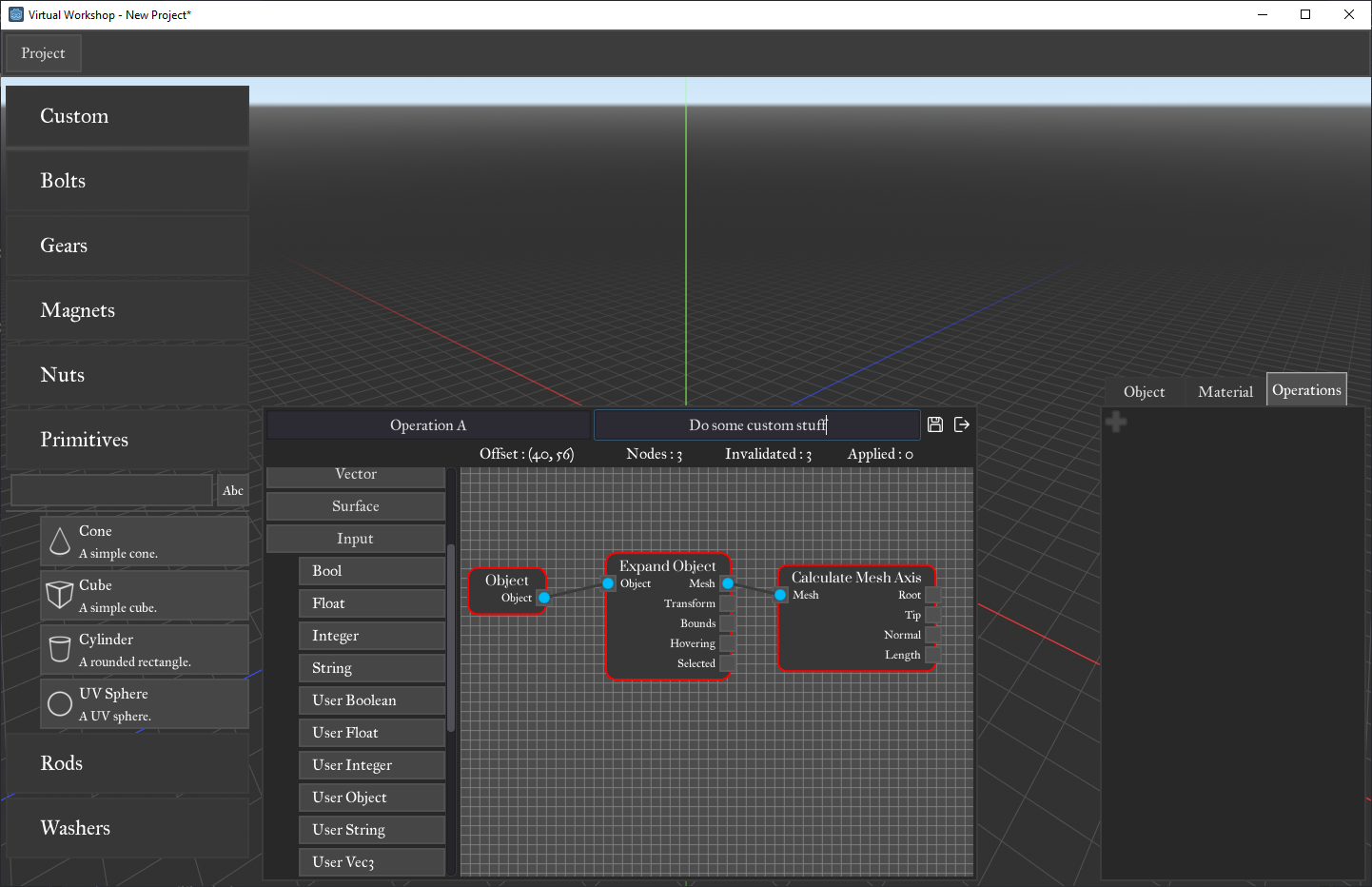Select the Cylinder primitive icon
Image resolution: width=1372 pixels, height=887 pixels.
coord(60,650)
